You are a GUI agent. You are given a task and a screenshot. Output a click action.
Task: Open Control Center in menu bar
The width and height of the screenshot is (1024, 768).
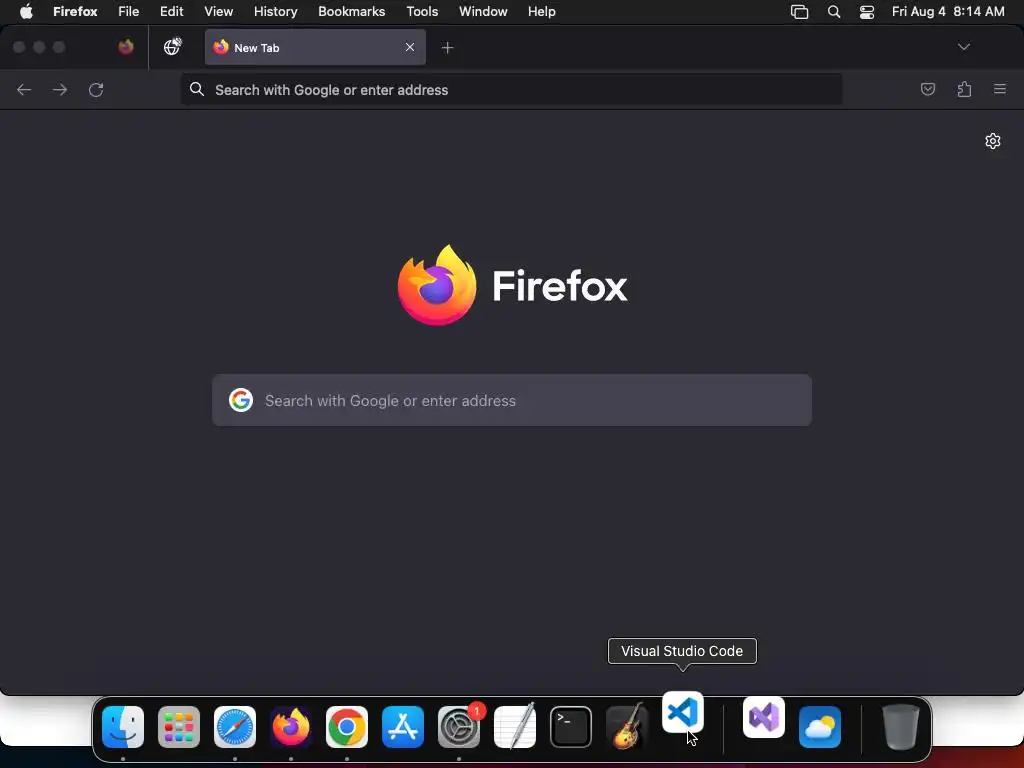coord(867,11)
